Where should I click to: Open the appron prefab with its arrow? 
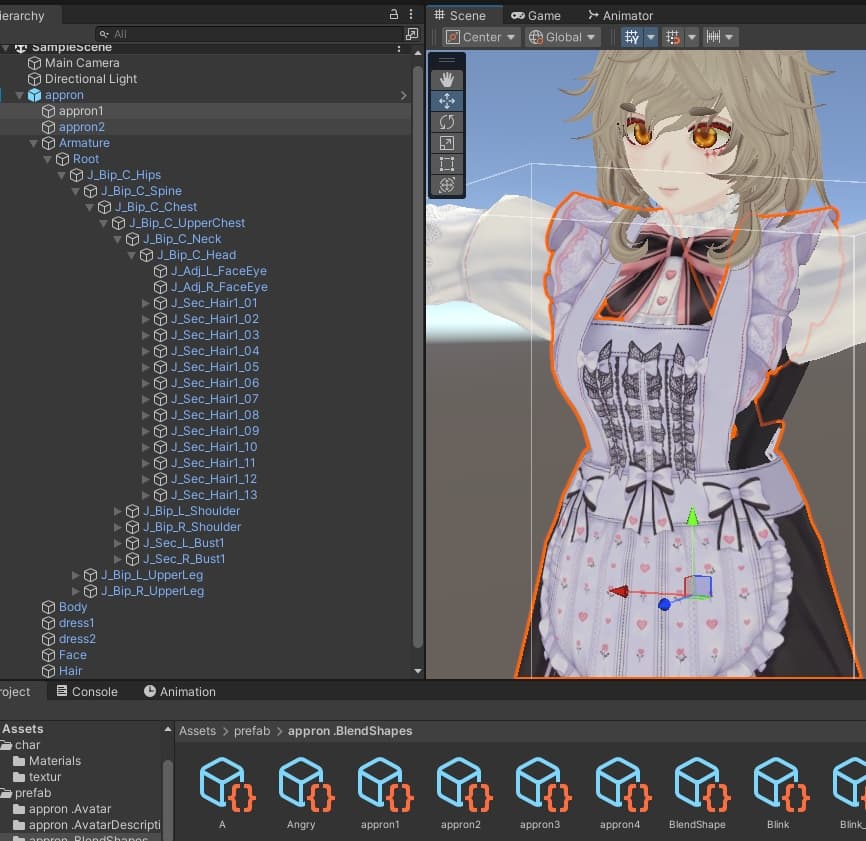(404, 96)
